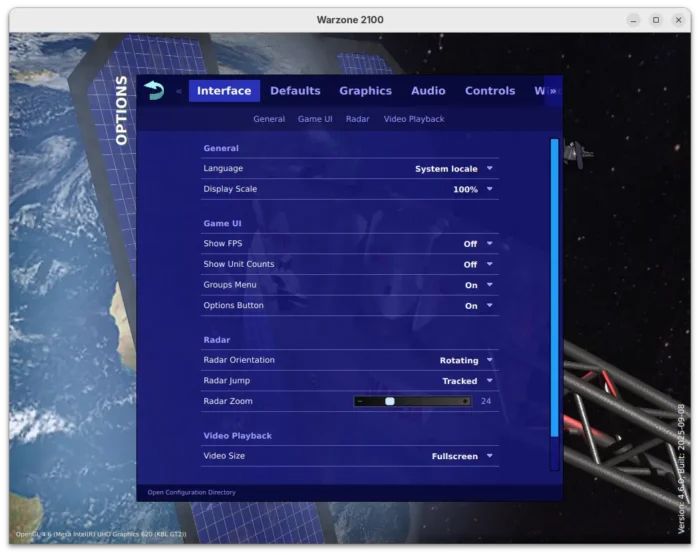This screenshot has height=555, width=700.
Task: Switch to the Graphics tab
Action: [x=365, y=91]
